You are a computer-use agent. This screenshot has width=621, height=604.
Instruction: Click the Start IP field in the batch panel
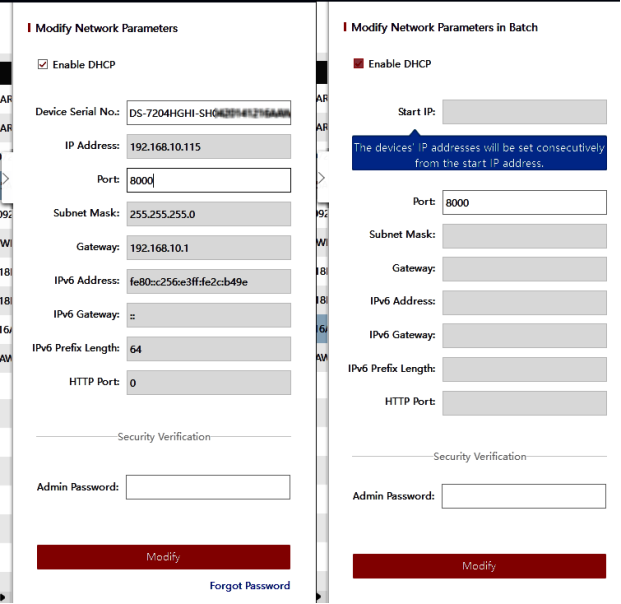[524, 112]
